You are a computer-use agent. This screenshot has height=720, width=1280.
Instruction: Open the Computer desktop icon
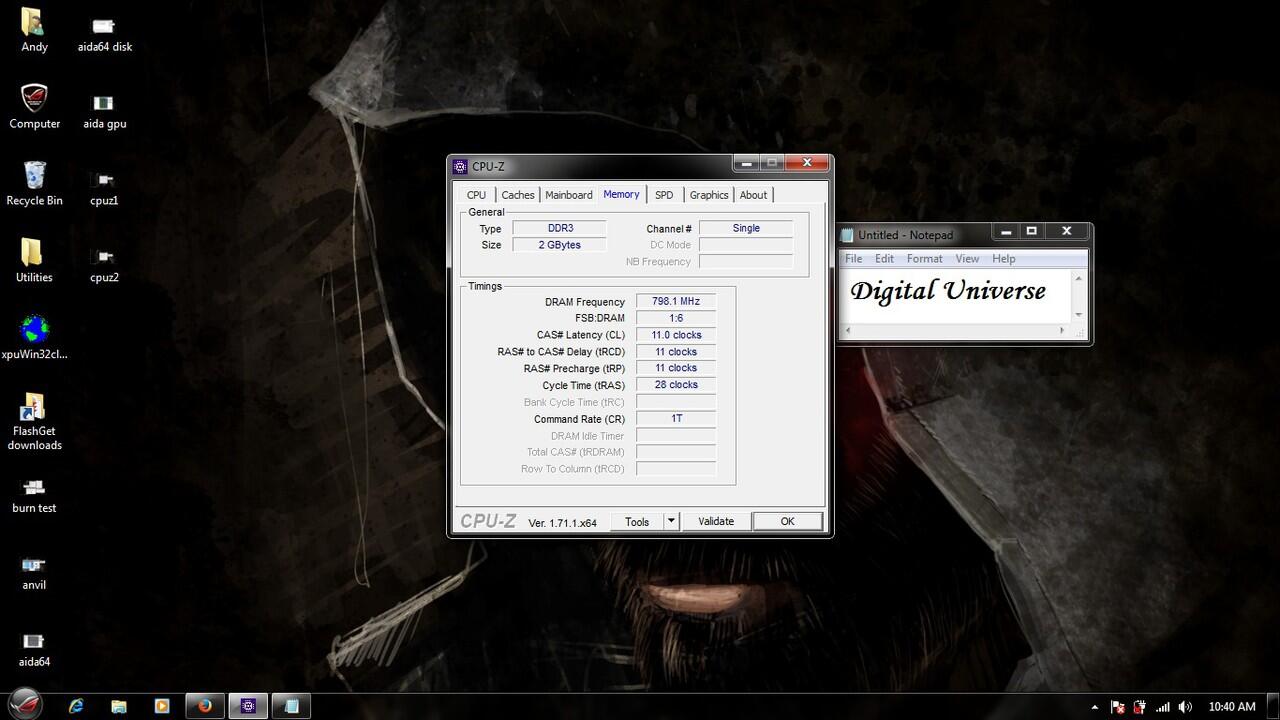(35, 106)
